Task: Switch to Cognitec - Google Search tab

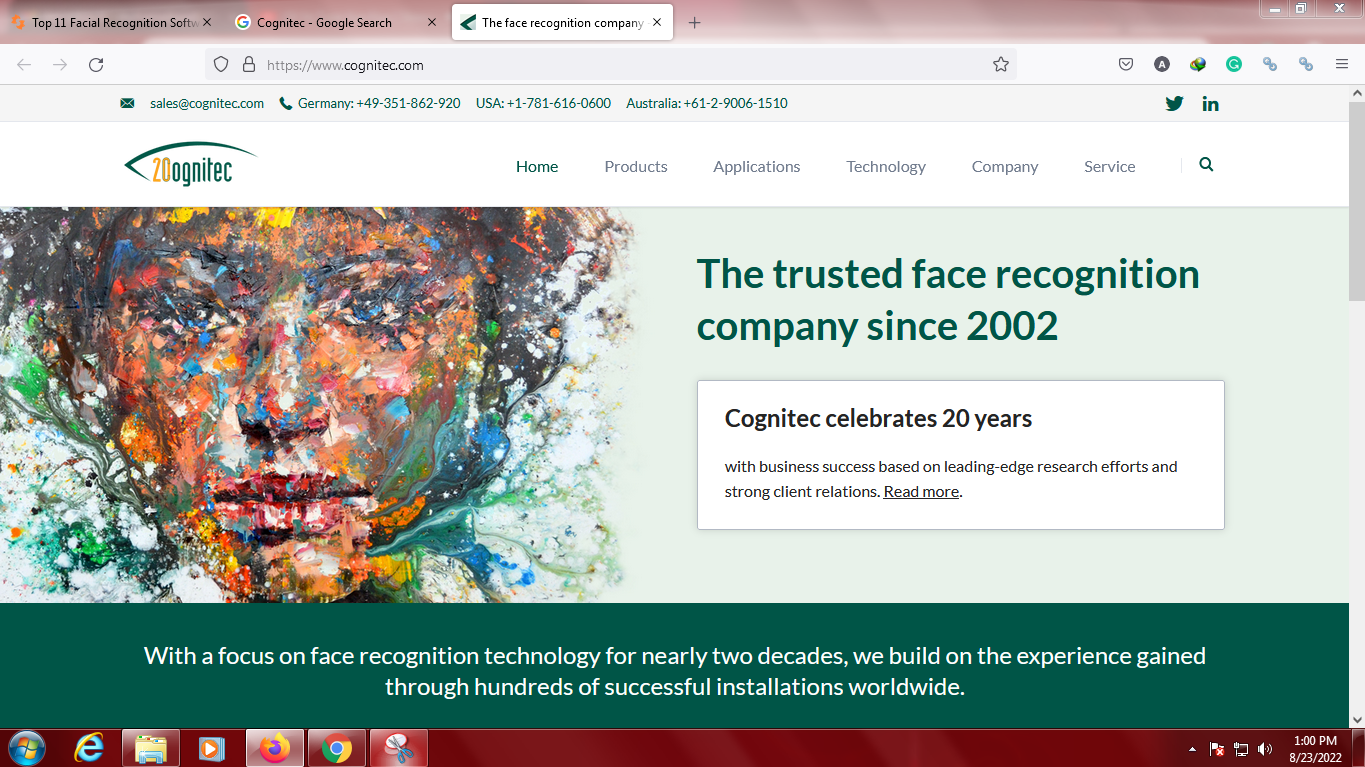Action: 335,23
